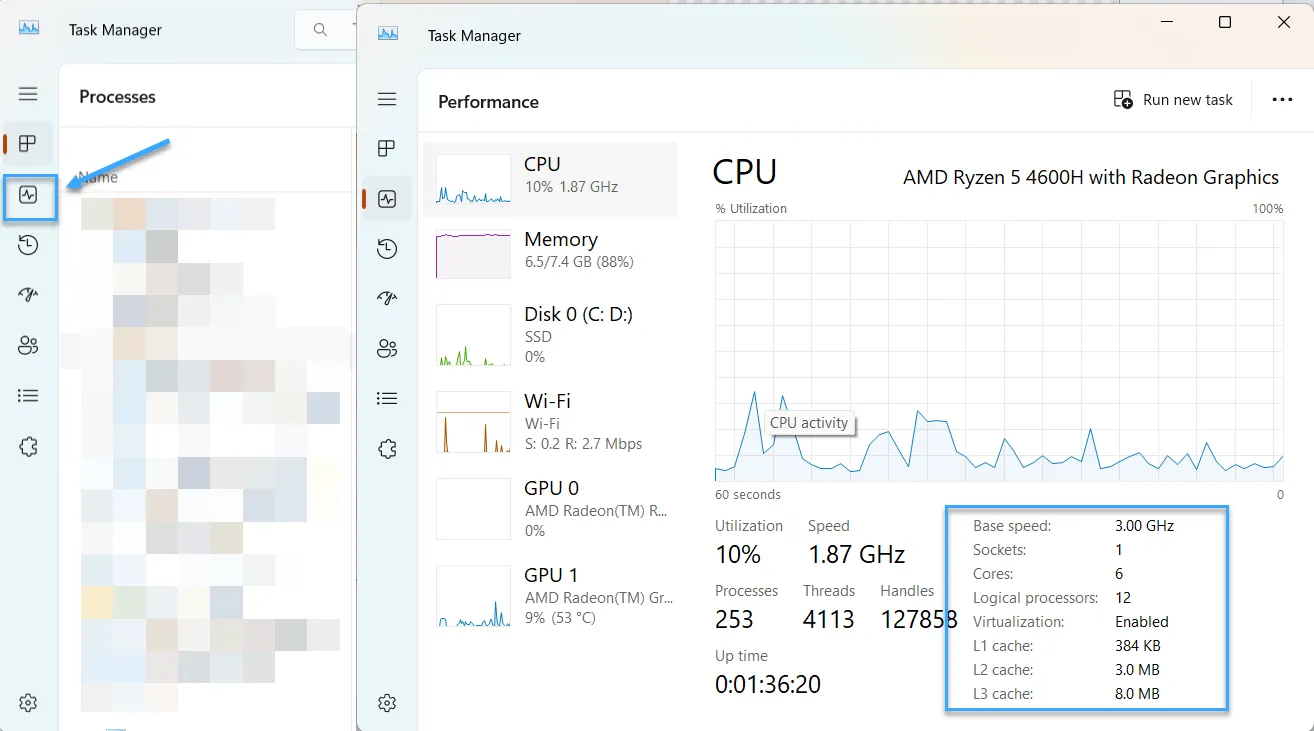Maximize the front Task Manager window
This screenshot has height=731, width=1314.
[1225, 22]
